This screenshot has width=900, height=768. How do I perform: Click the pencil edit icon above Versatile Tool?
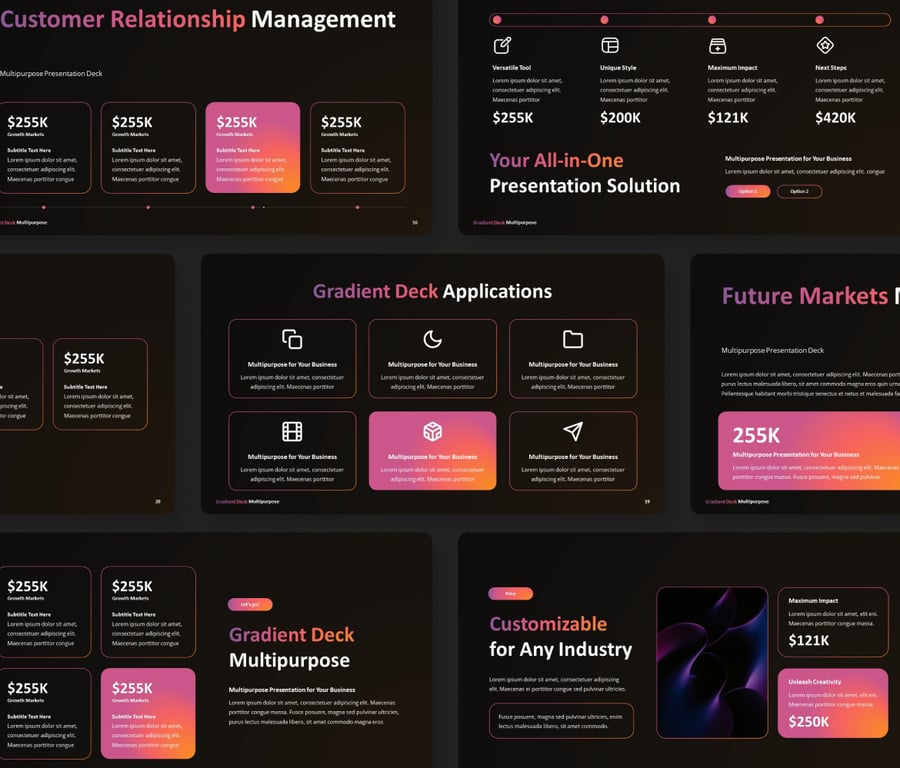tap(502, 45)
